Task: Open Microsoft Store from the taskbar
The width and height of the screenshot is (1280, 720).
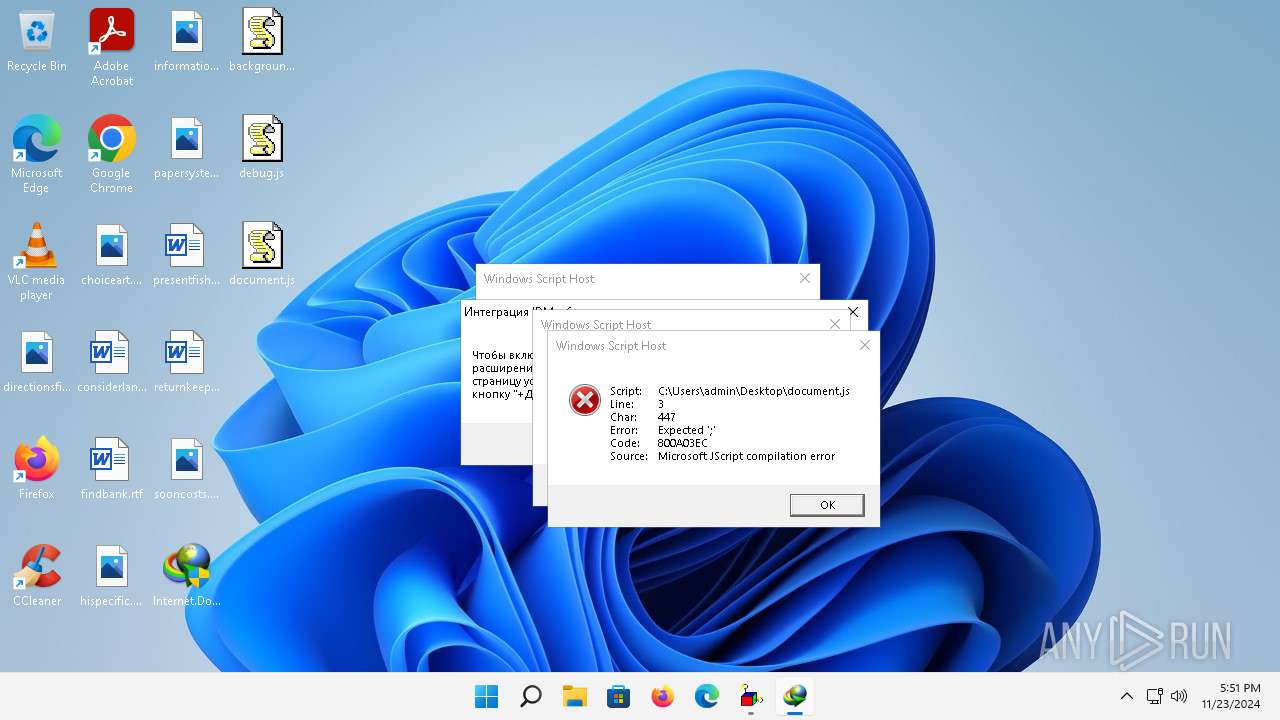Action: 619,696
